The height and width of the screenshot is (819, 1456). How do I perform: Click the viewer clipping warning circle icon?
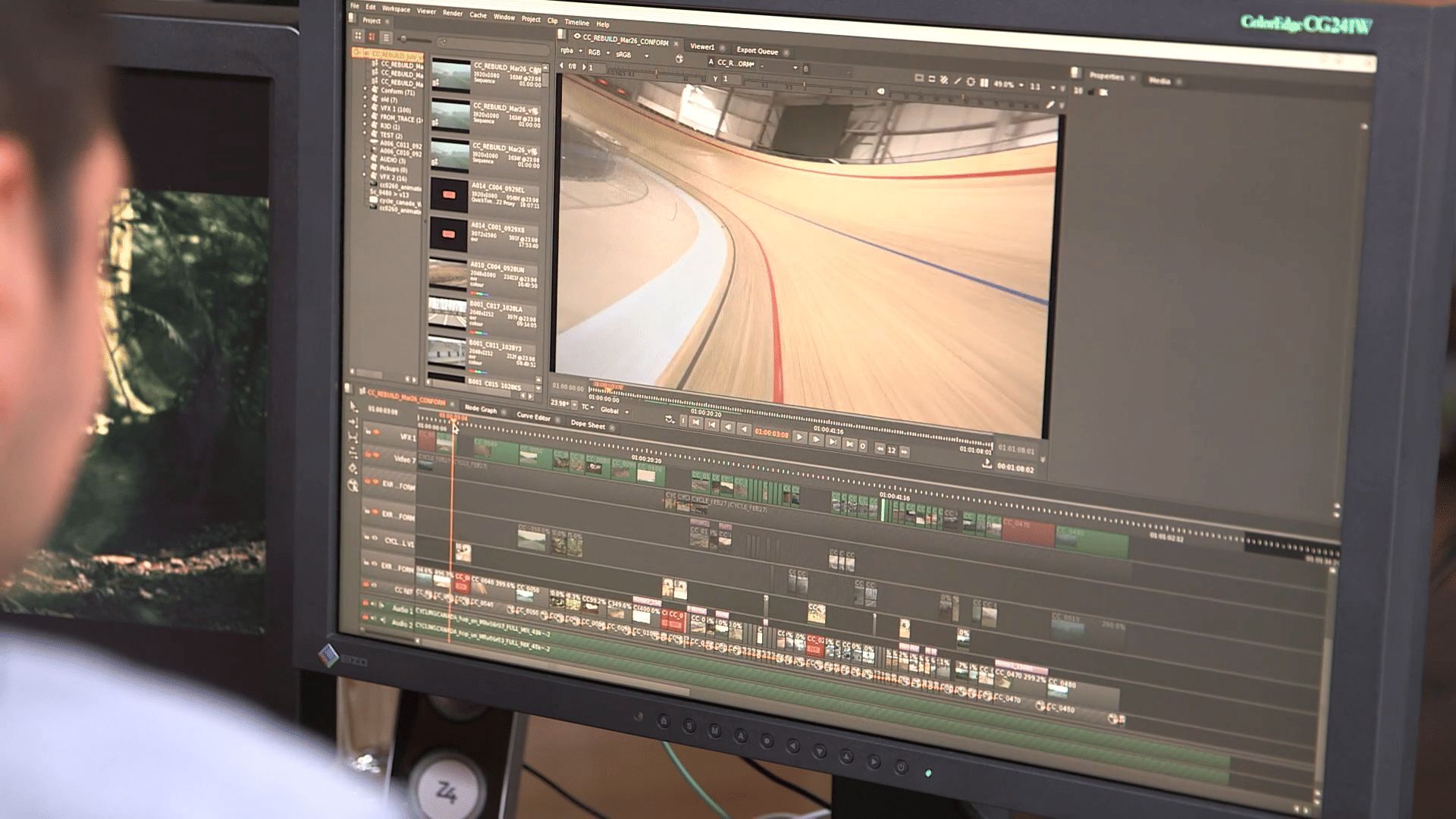click(x=970, y=81)
